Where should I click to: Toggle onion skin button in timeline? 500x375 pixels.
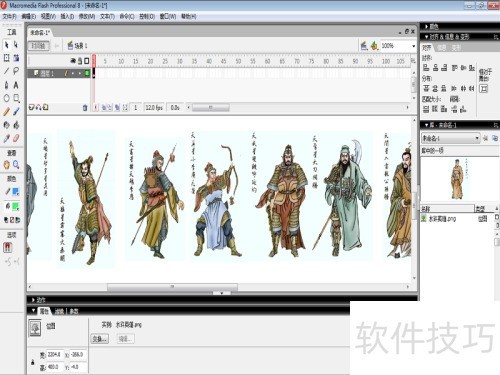pyautogui.click(x=104, y=107)
